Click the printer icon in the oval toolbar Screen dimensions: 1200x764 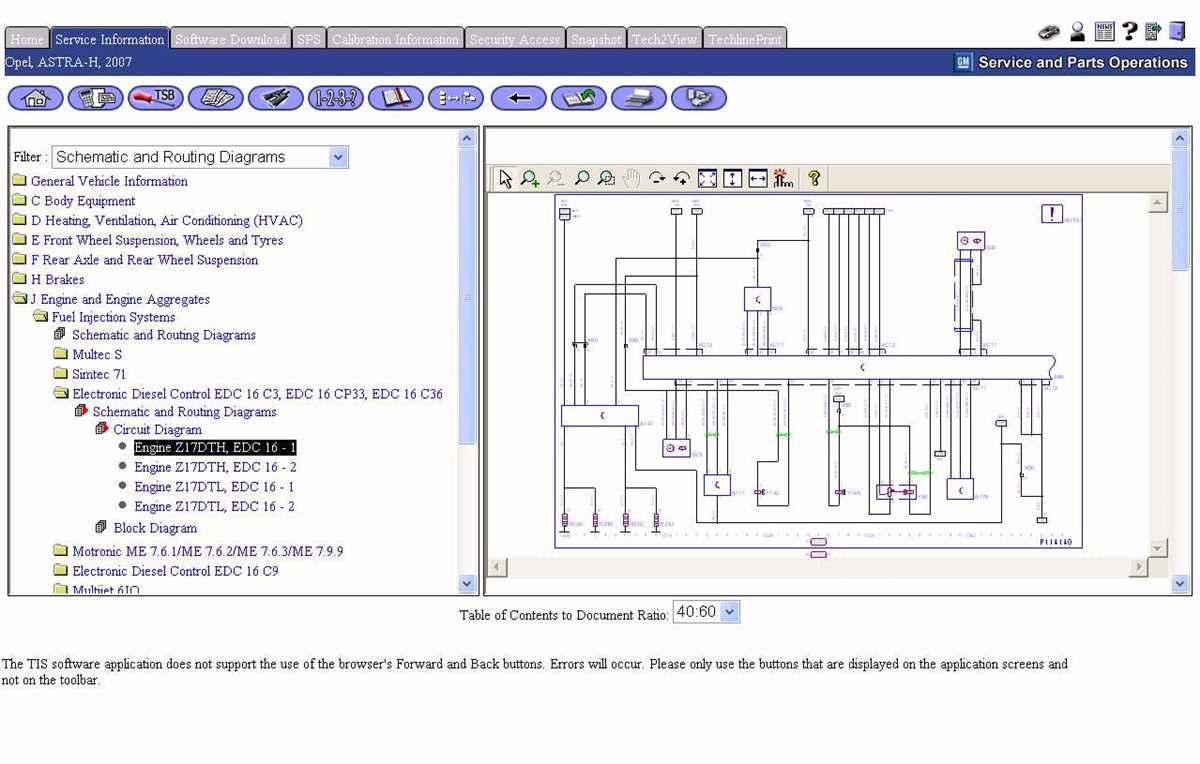638,97
